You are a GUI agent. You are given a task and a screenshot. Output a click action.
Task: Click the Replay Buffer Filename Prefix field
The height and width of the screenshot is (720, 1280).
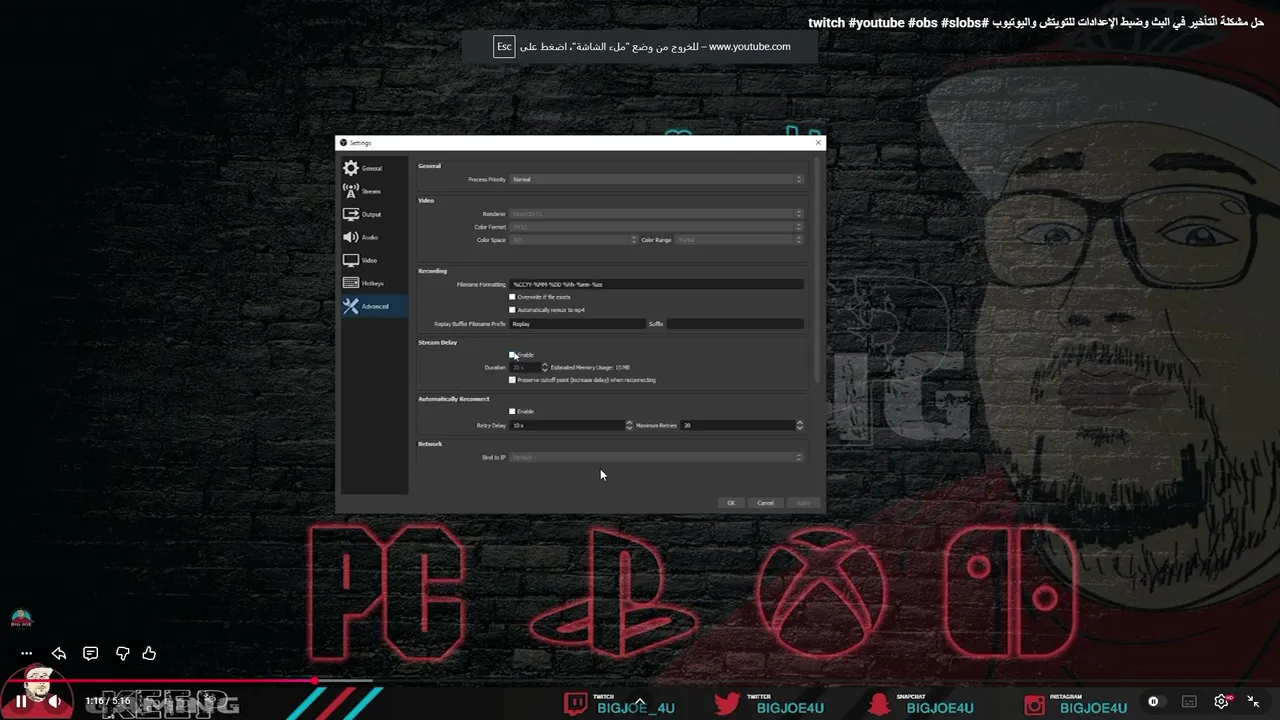[577, 324]
